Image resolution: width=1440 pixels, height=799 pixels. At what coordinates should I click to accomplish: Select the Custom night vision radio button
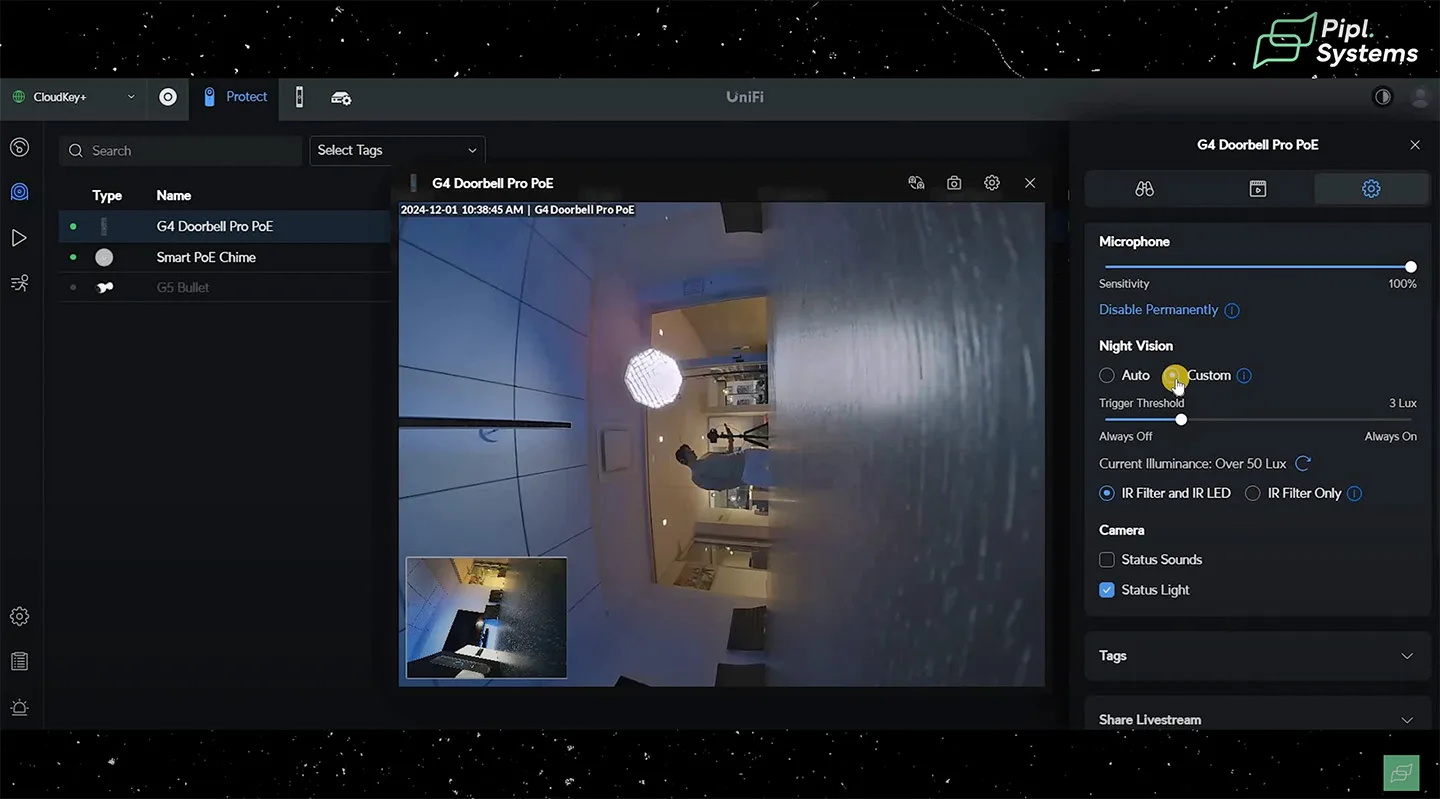[x=1173, y=376]
